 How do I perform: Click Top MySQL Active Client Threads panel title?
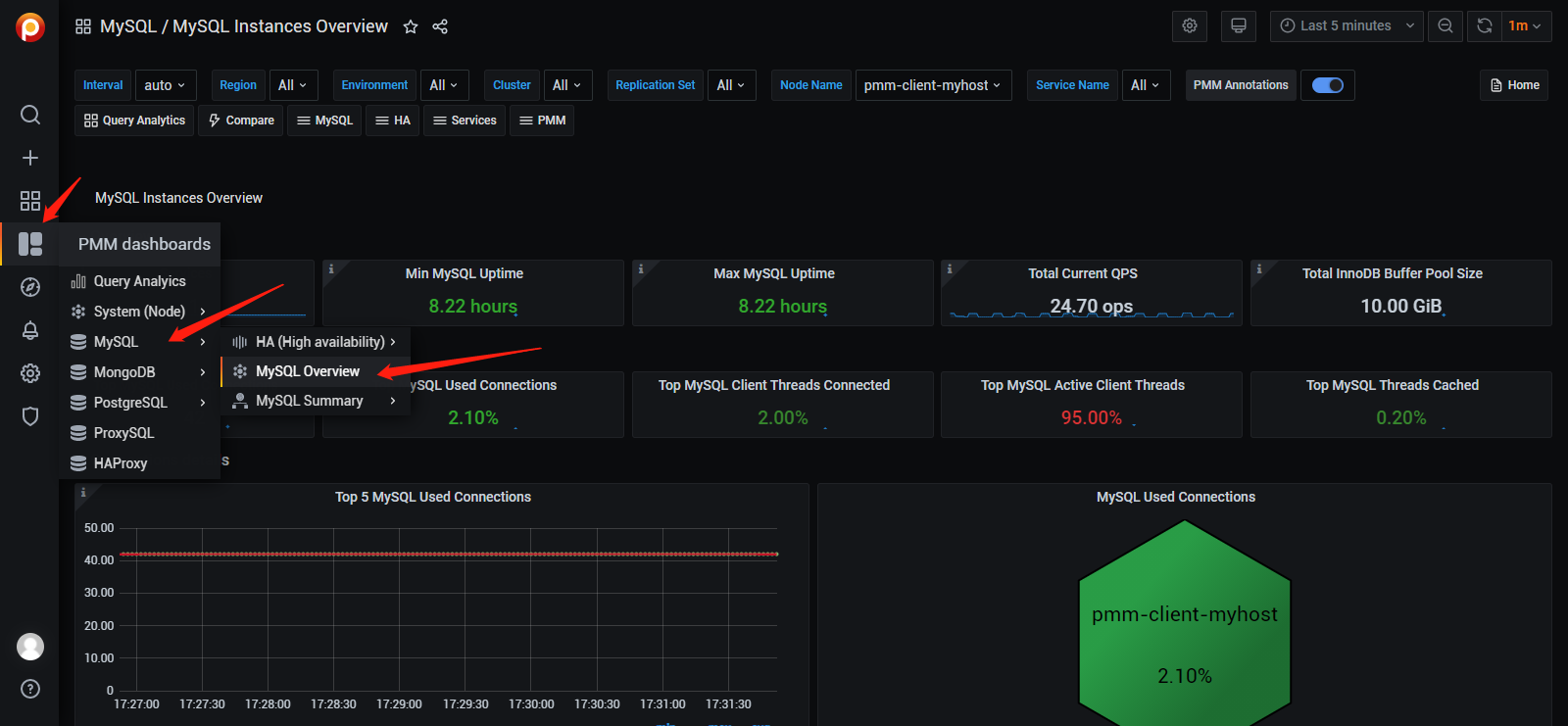(1083, 385)
